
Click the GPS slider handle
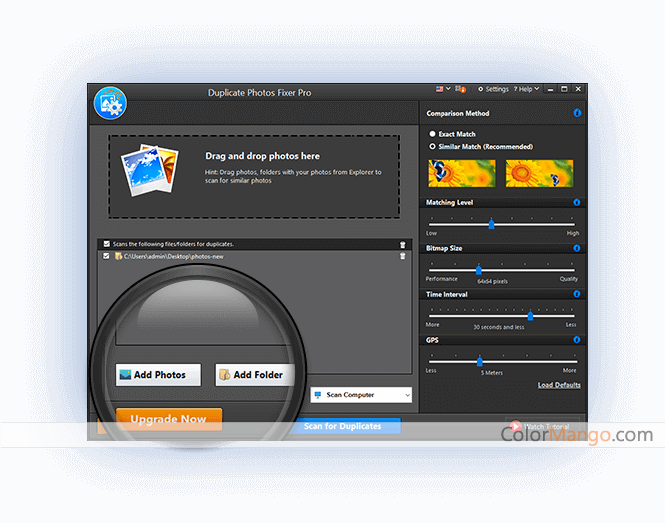pos(480,361)
